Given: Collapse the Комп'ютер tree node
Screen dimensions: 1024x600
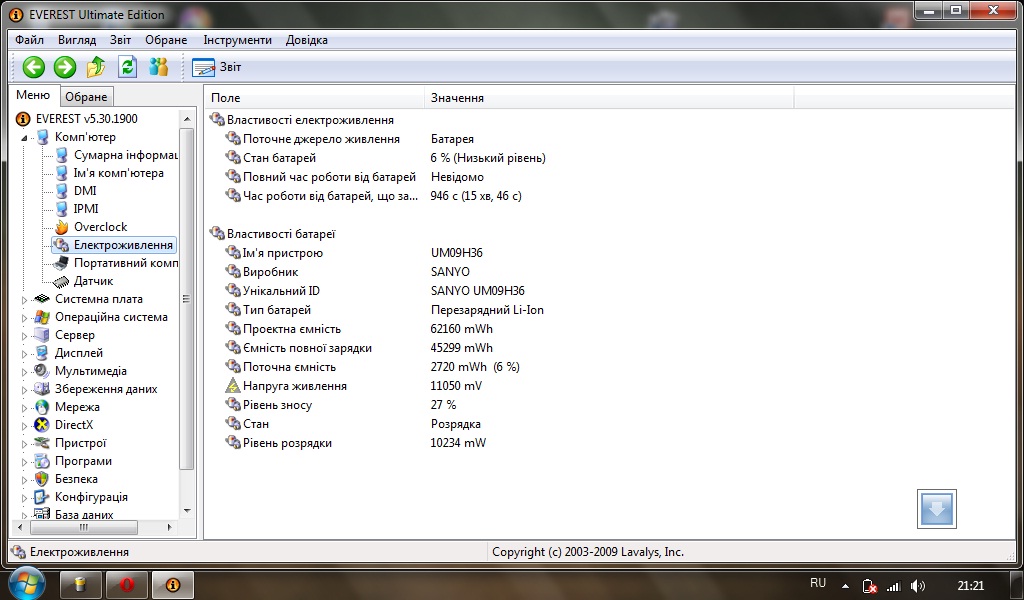Looking at the screenshot, I should point(24,138).
